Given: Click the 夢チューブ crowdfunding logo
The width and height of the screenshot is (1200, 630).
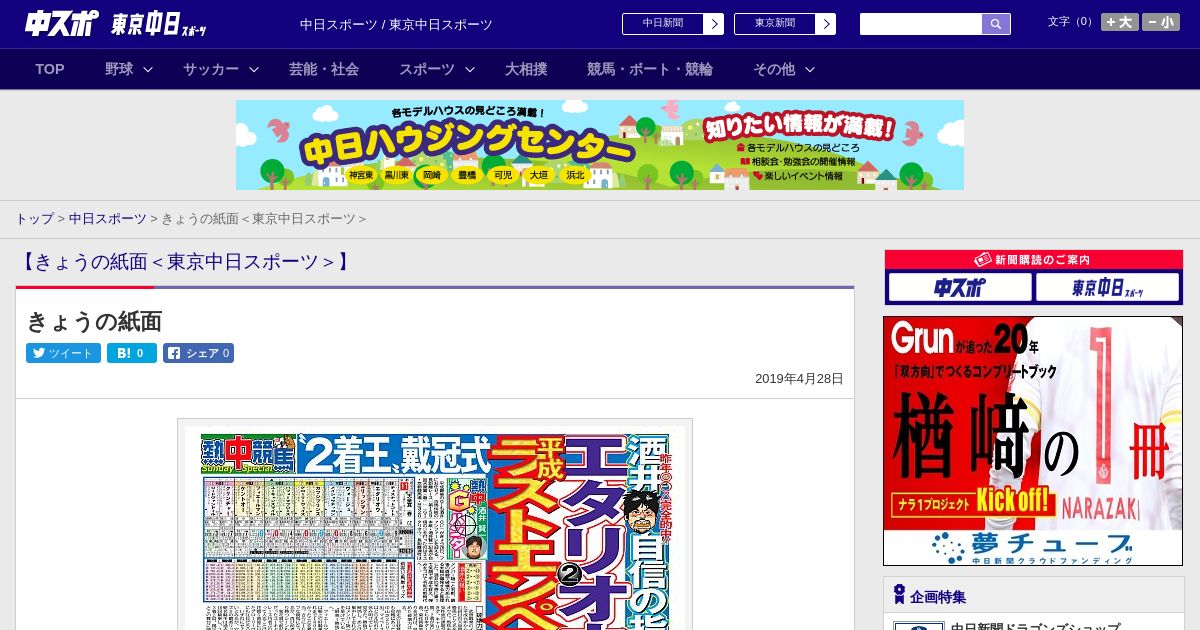Looking at the screenshot, I should [x=1033, y=547].
